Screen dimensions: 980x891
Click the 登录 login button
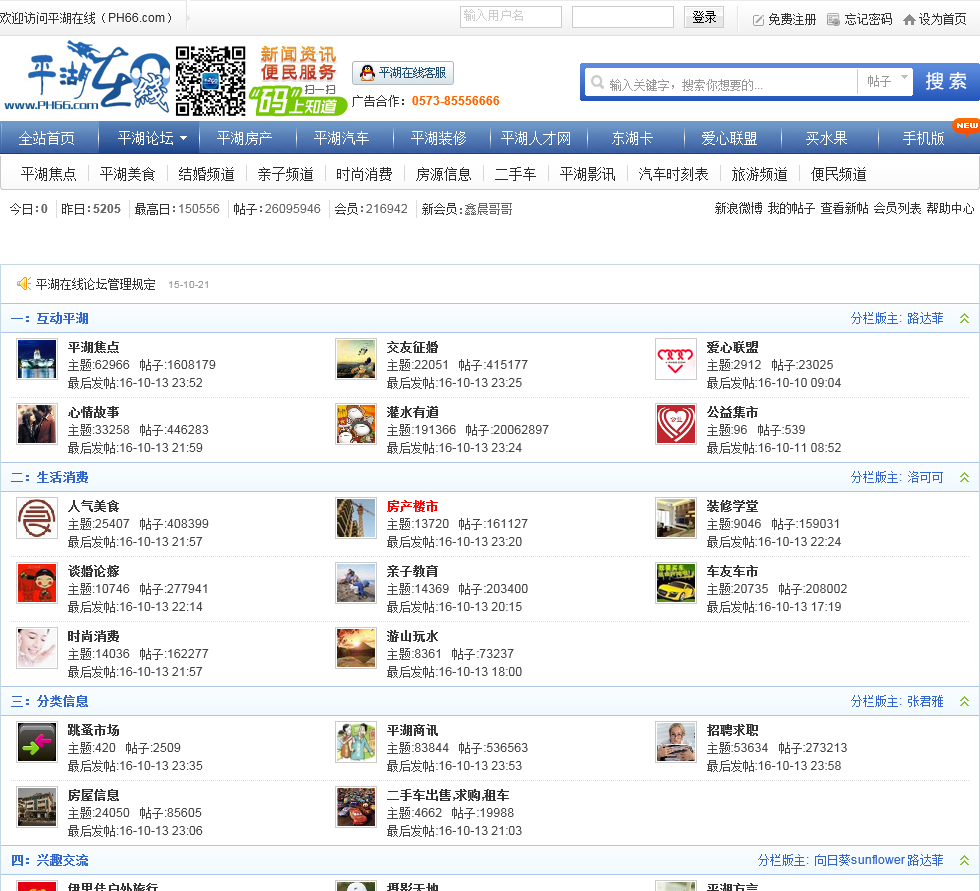pyautogui.click(x=704, y=17)
